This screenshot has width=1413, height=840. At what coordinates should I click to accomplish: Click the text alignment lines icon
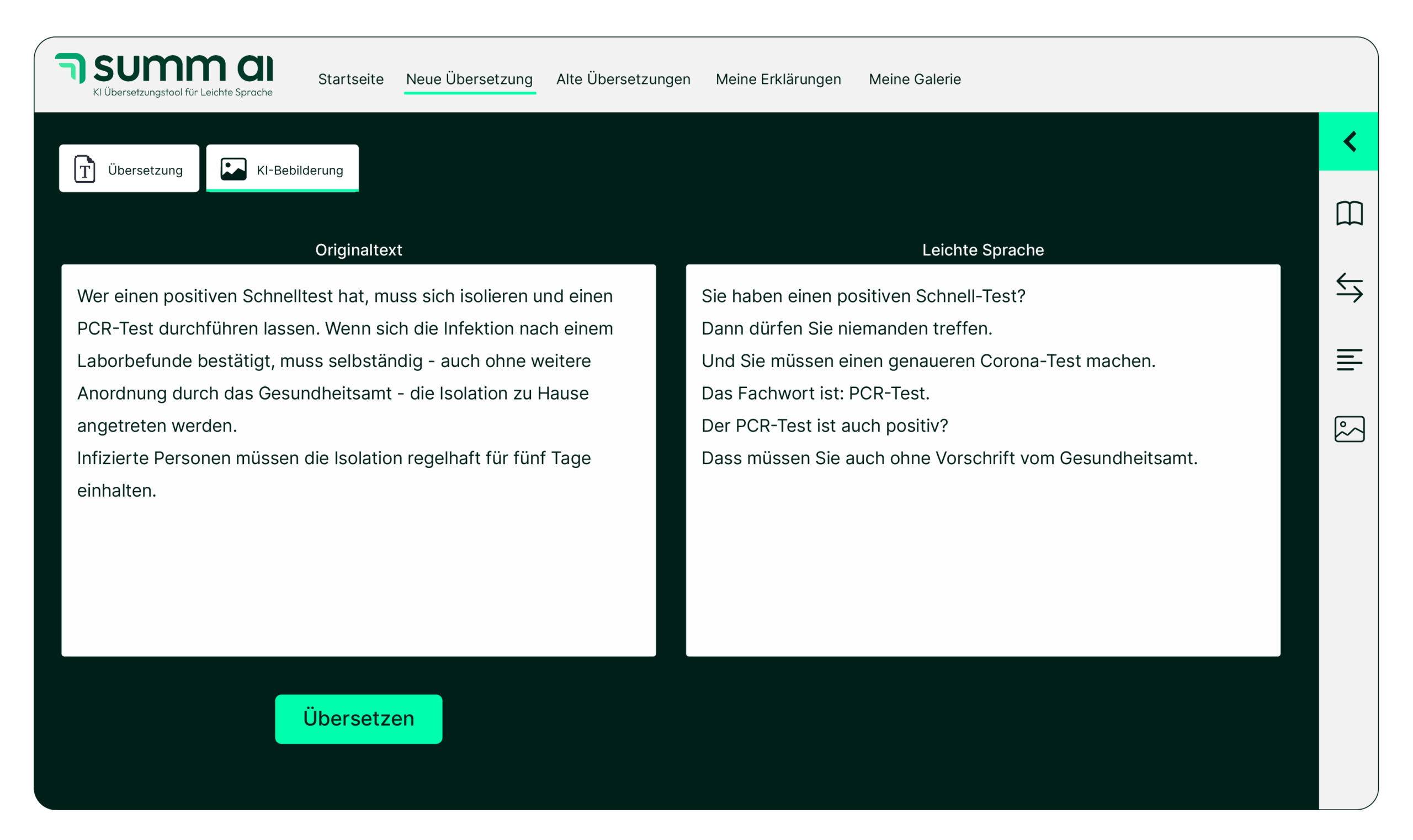[x=1349, y=359]
